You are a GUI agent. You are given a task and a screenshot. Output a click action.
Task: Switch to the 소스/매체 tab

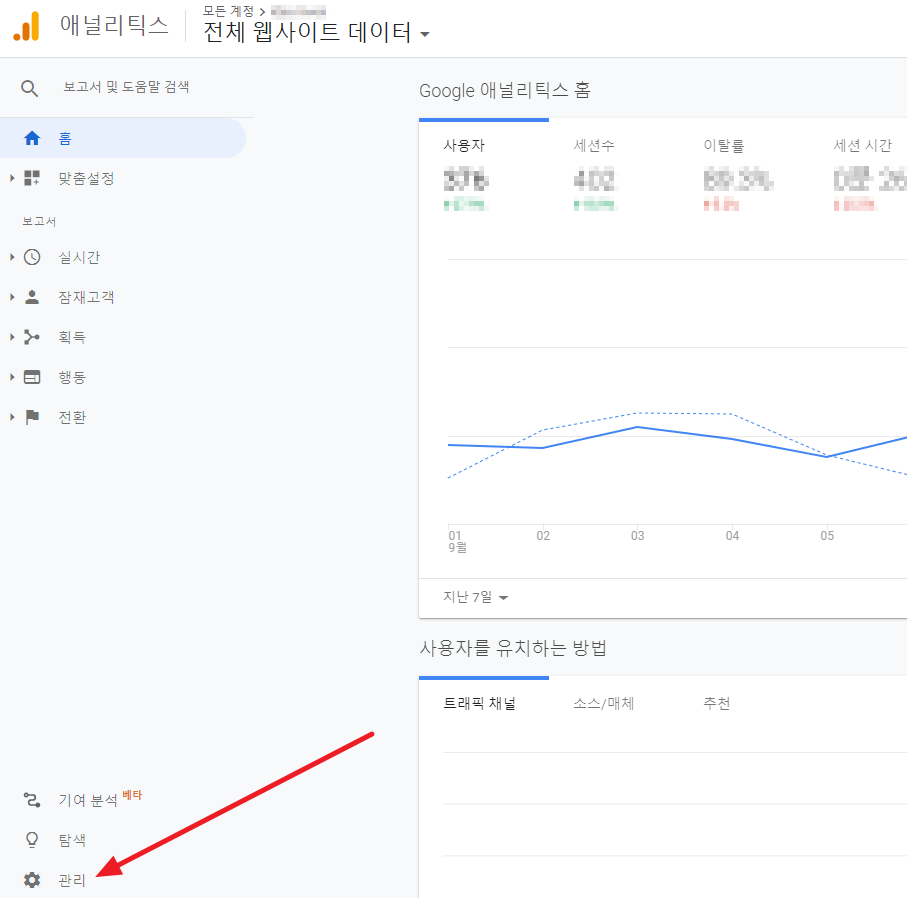(604, 704)
